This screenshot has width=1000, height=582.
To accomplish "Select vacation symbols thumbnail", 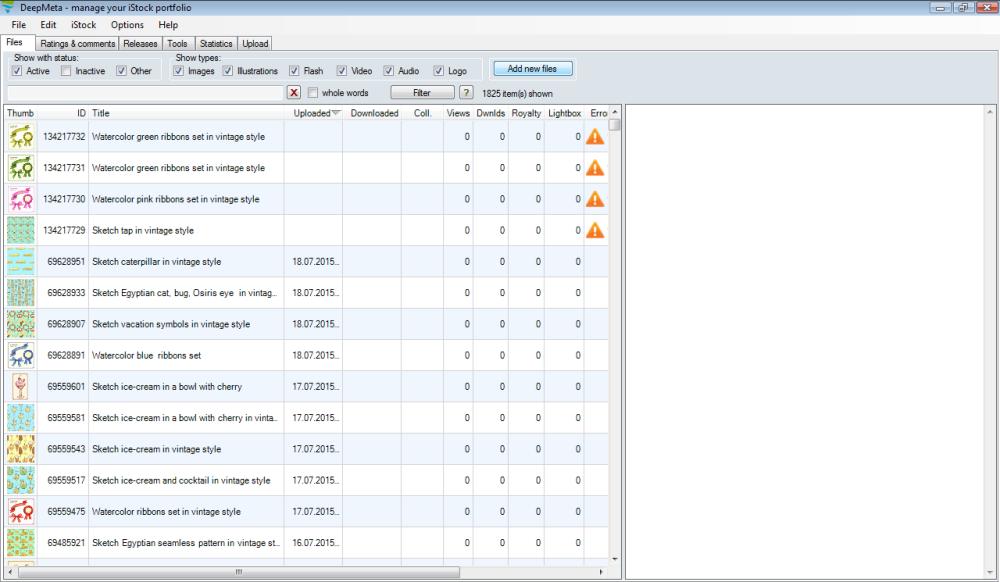I will pyautogui.click(x=21, y=324).
